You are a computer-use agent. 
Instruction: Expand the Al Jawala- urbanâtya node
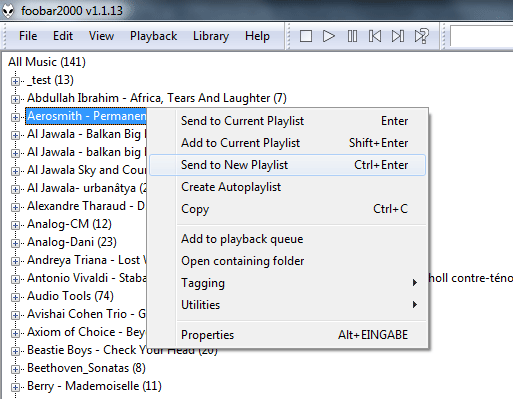click(15, 189)
